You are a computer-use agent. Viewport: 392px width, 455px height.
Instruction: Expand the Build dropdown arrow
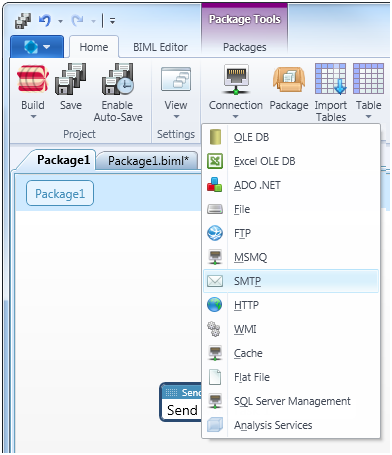33,117
